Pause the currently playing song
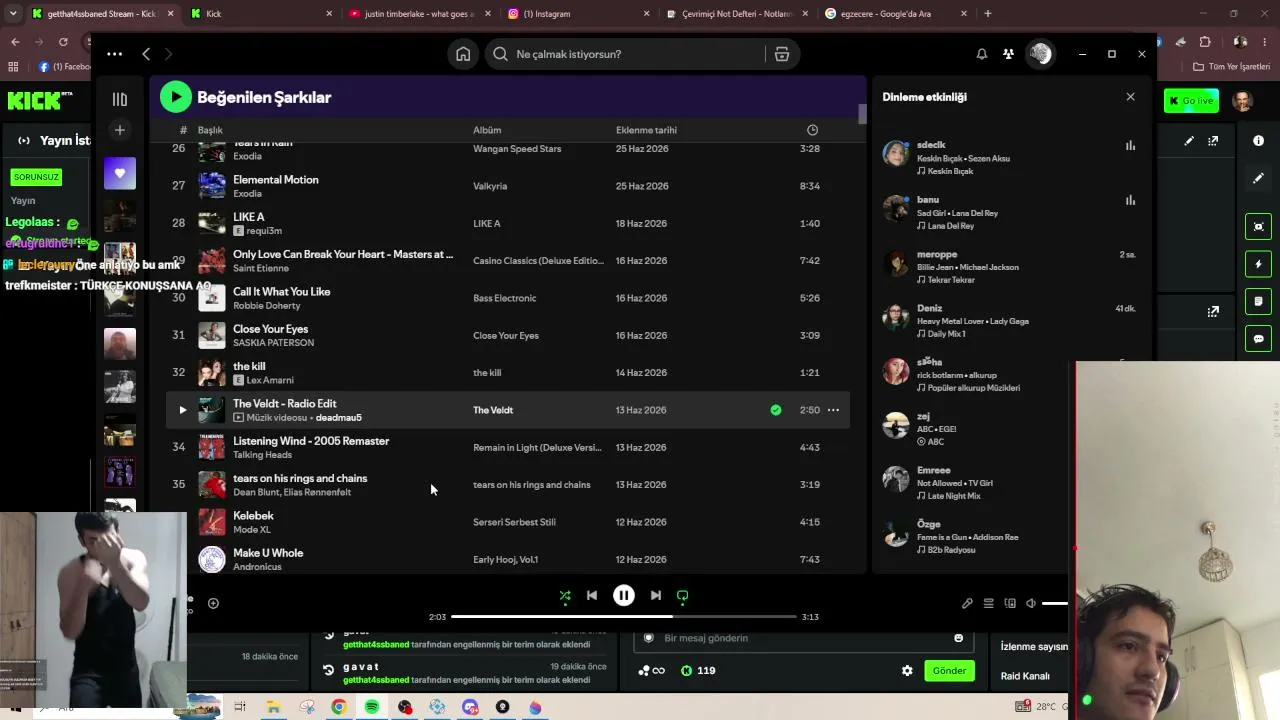 [623, 596]
